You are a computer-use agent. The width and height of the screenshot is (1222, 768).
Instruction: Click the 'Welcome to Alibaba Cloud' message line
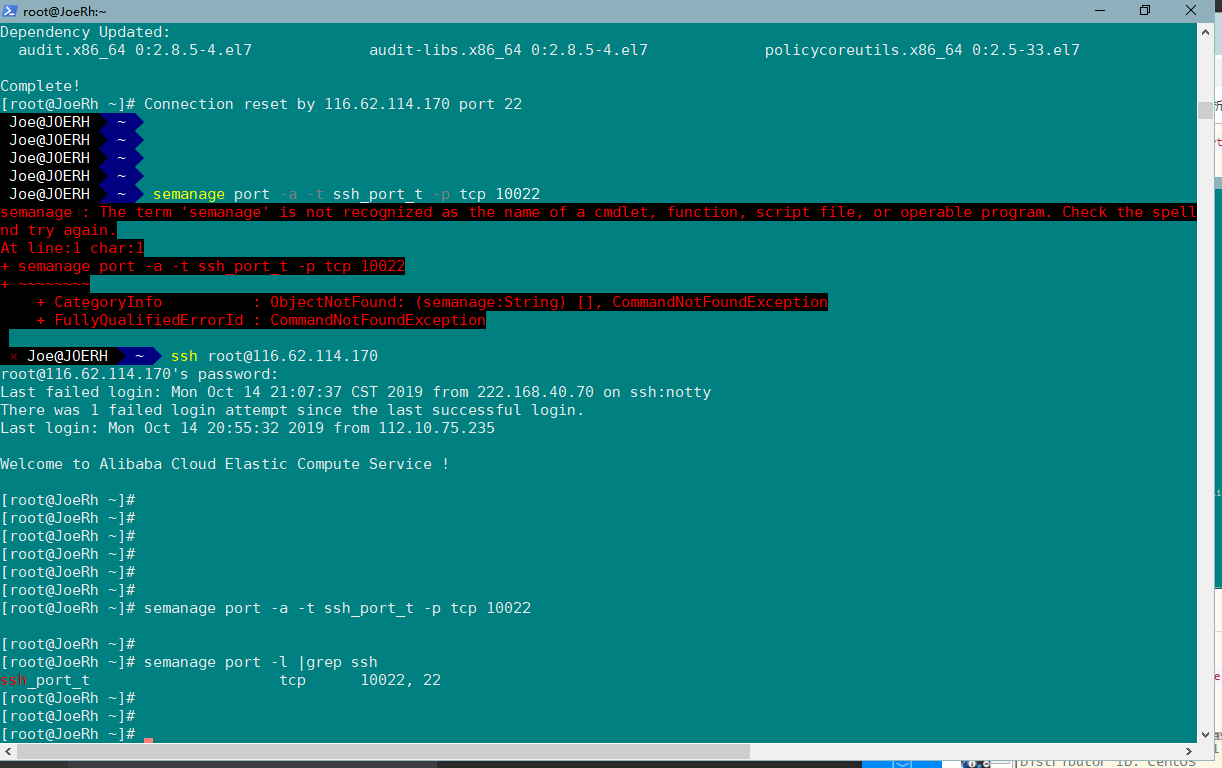click(x=224, y=464)
